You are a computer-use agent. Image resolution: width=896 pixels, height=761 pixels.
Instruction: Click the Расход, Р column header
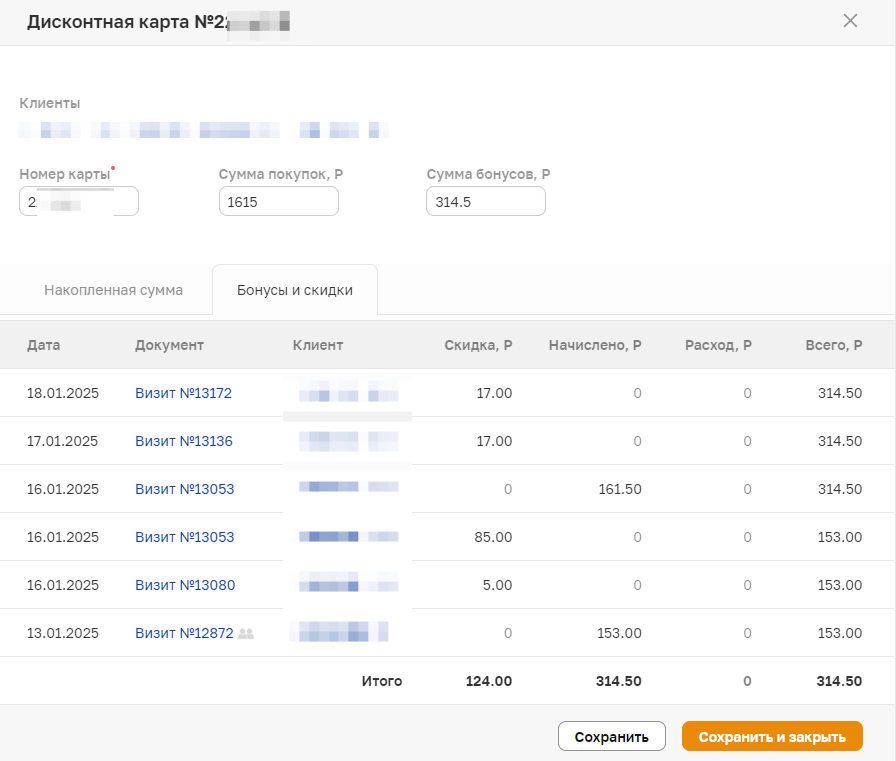tap(718, 345)
